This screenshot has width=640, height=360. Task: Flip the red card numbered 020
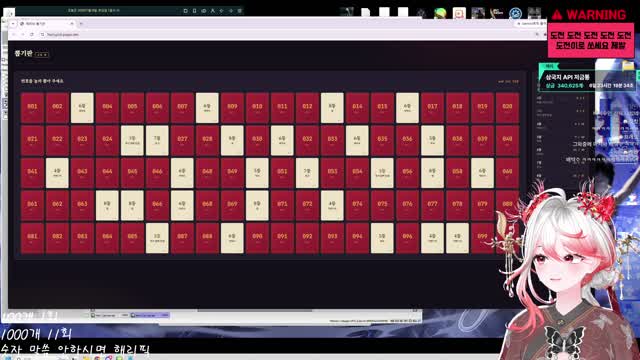[x=507, y=108]
